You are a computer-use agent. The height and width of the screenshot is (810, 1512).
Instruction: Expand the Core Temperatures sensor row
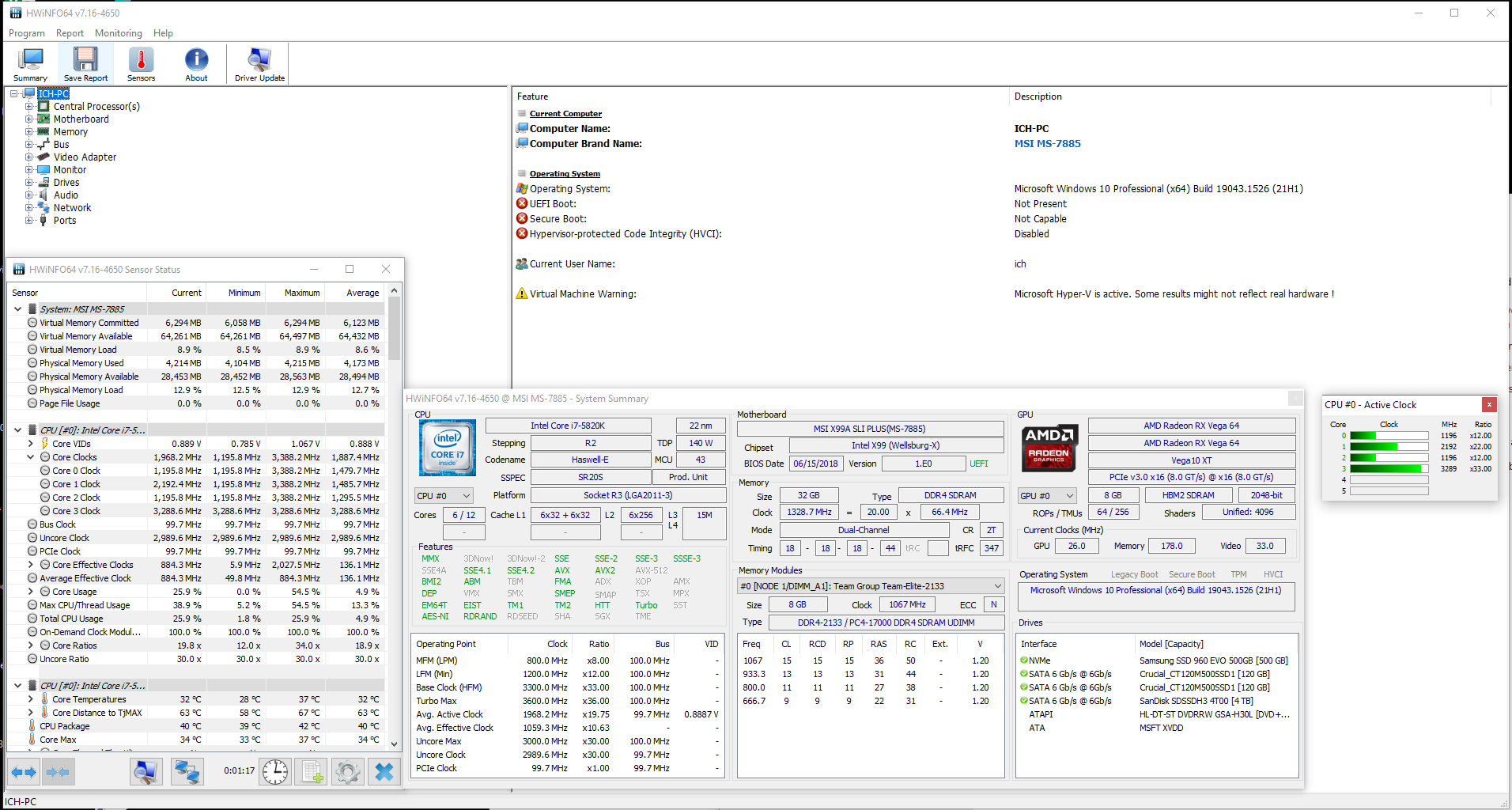pyautogui.click(x=31, y=699)
